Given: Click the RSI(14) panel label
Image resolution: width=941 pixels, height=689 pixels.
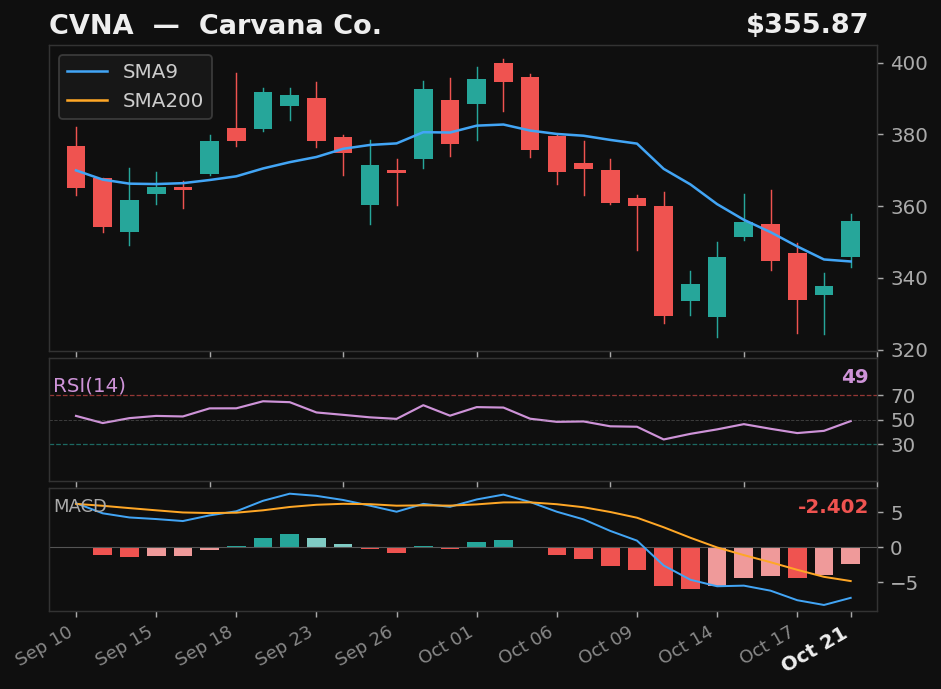Looking at the screenshot, I should point(89,385).
